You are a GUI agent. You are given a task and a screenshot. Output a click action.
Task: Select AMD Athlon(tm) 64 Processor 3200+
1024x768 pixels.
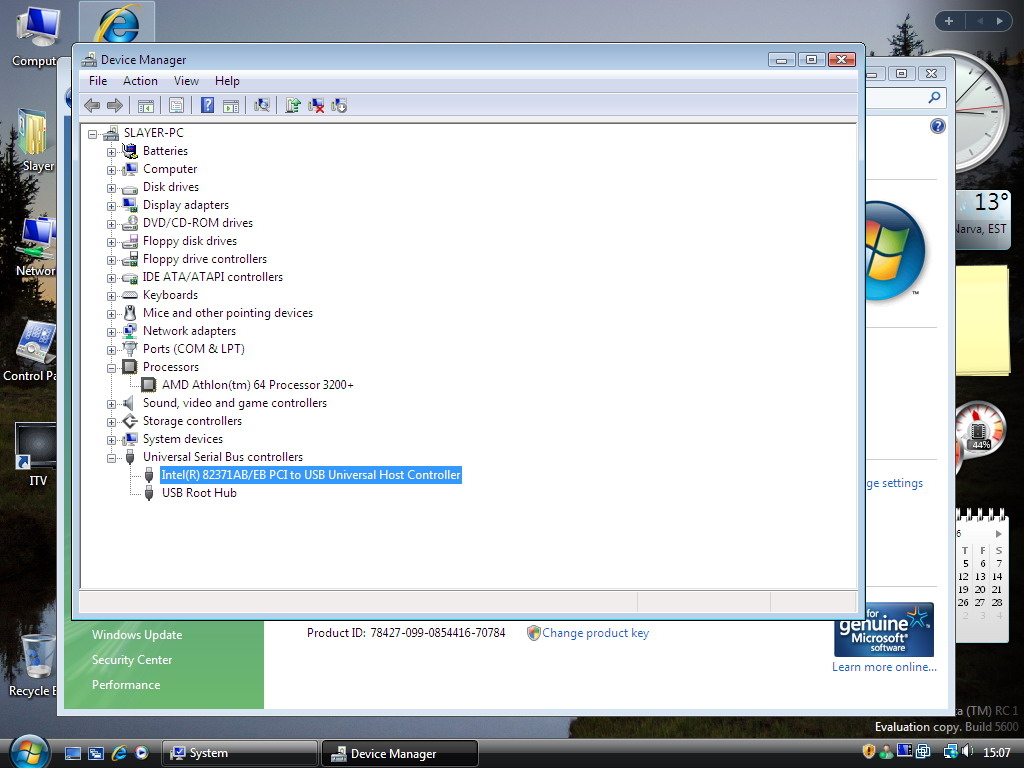257,385
